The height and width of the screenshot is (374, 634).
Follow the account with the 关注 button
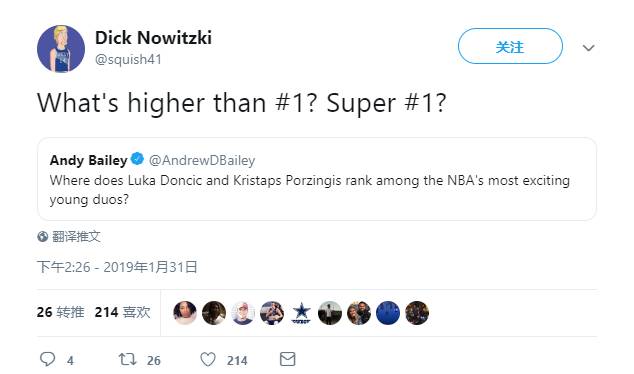(510, 46)
